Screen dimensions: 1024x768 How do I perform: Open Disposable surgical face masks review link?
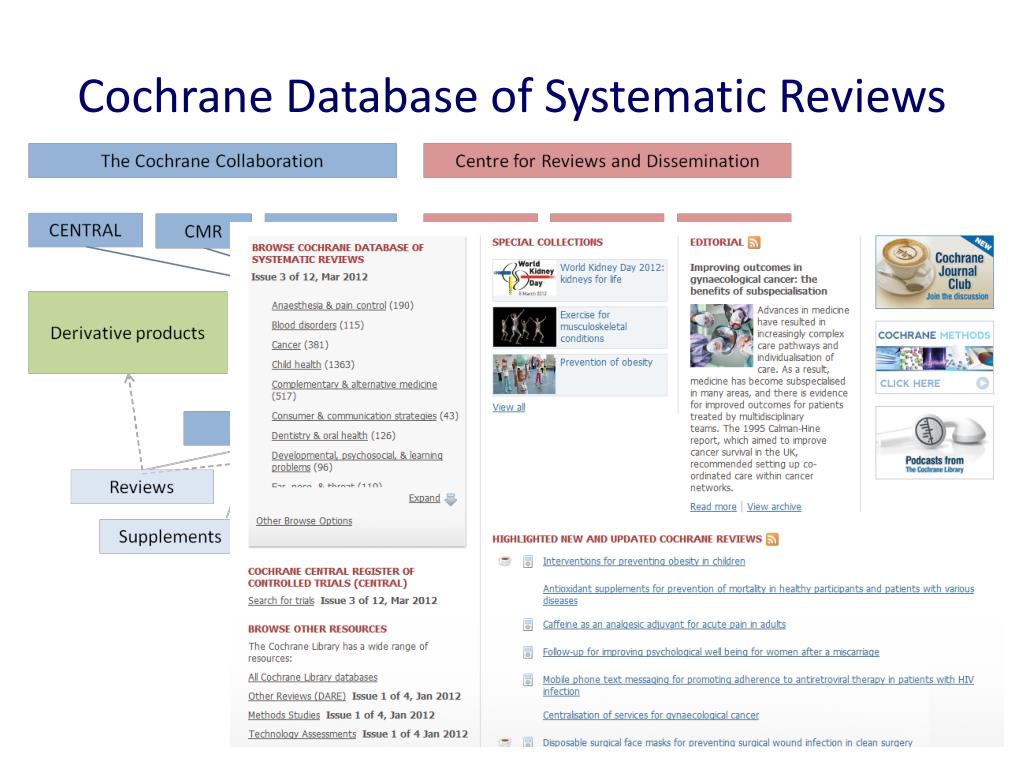(728, 743)
